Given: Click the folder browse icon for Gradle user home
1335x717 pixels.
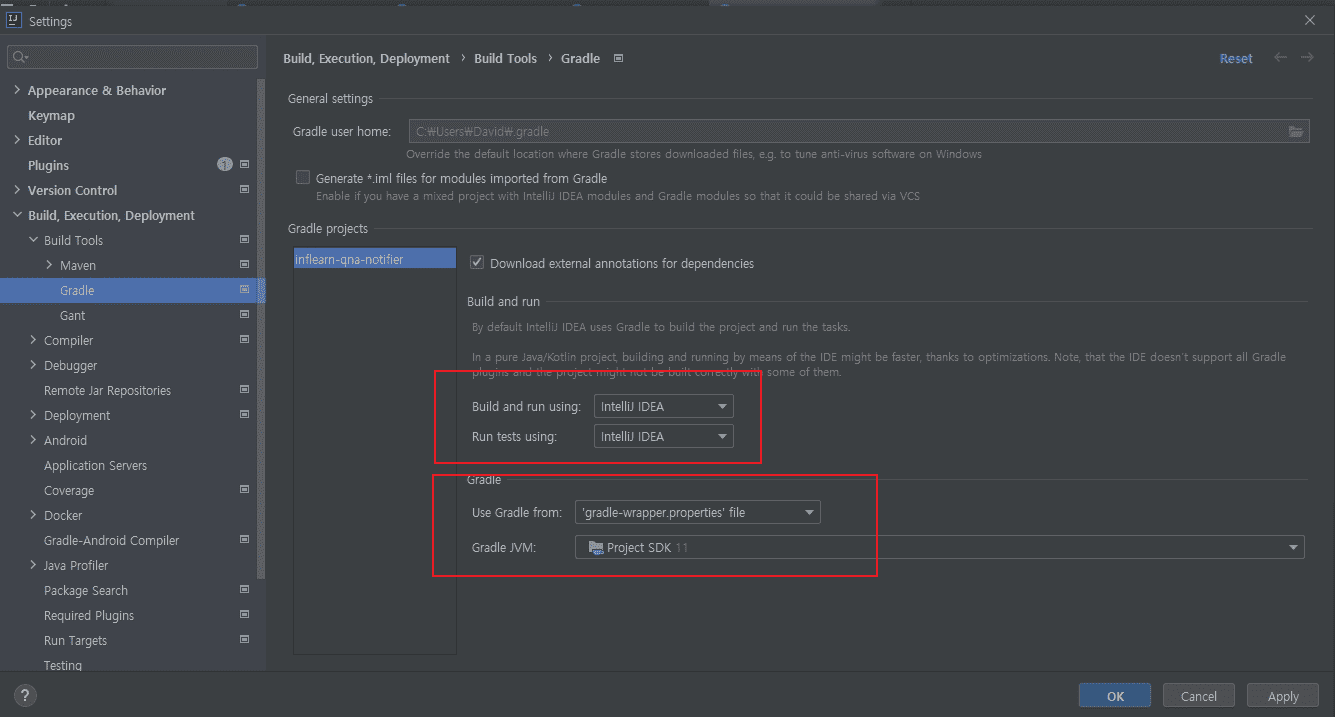Looking at the screenshot, I should (1296, 132).
